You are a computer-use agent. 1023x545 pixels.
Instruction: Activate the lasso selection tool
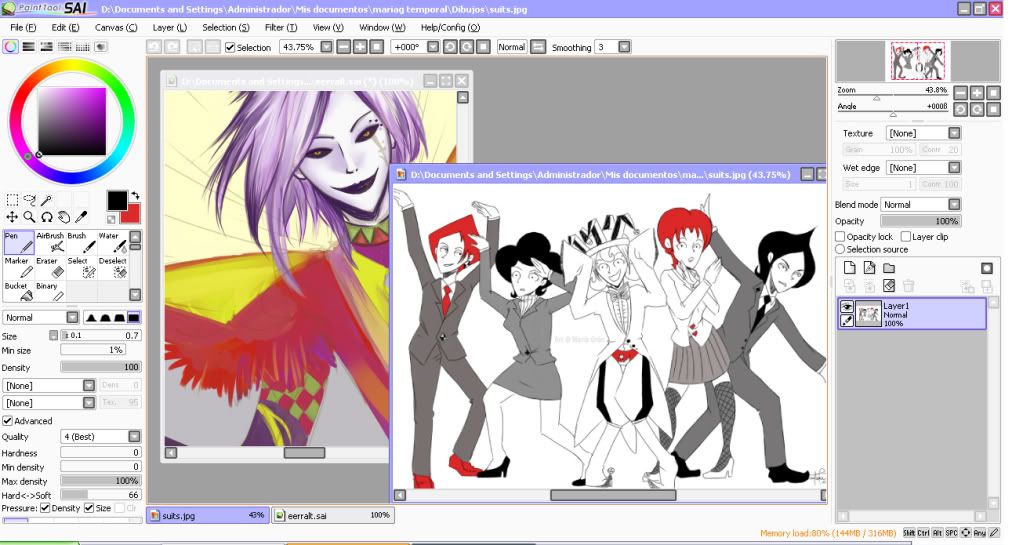(29, 200)
